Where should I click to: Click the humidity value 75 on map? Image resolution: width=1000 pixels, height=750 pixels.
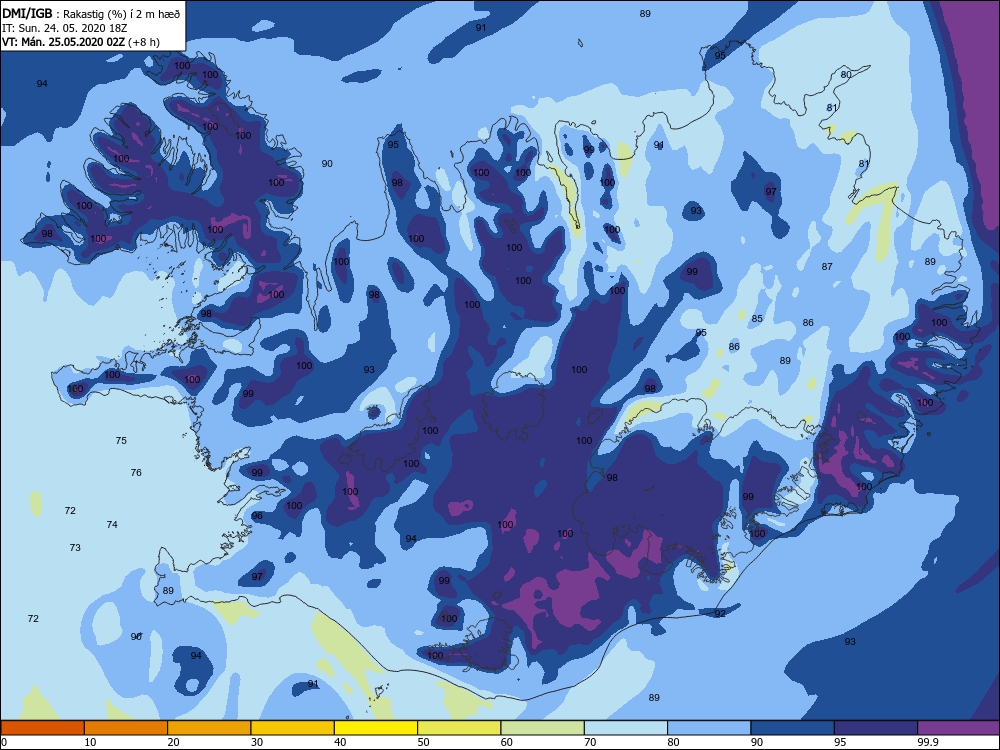121,441
